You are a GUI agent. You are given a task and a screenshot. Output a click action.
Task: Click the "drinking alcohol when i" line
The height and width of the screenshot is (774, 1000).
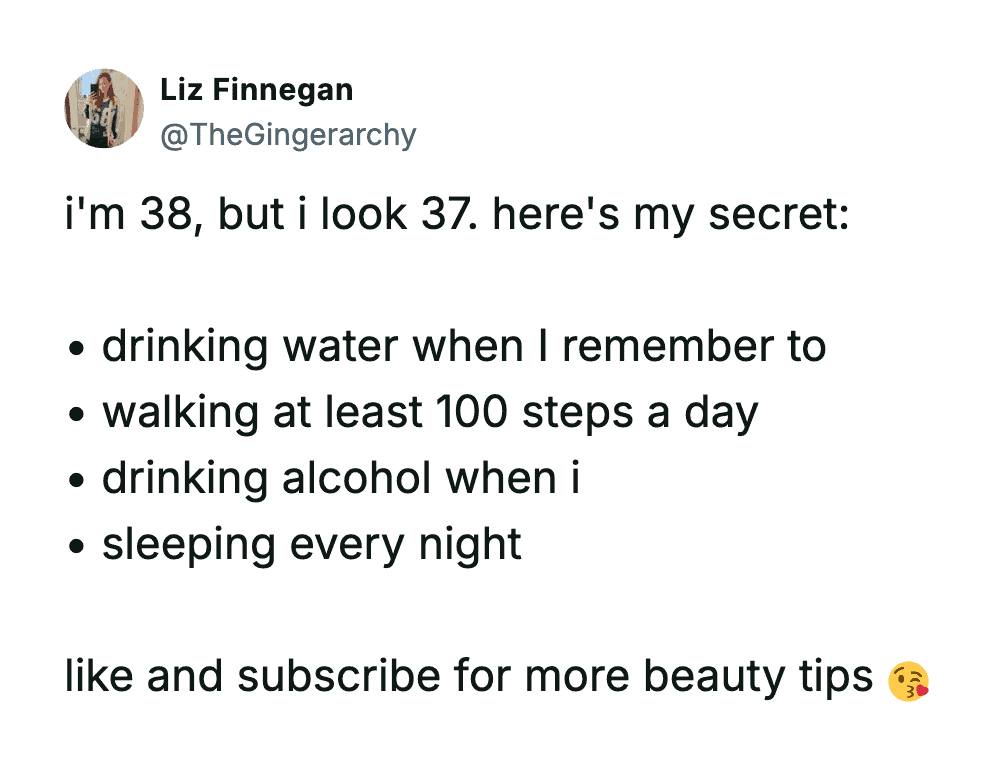340,479
